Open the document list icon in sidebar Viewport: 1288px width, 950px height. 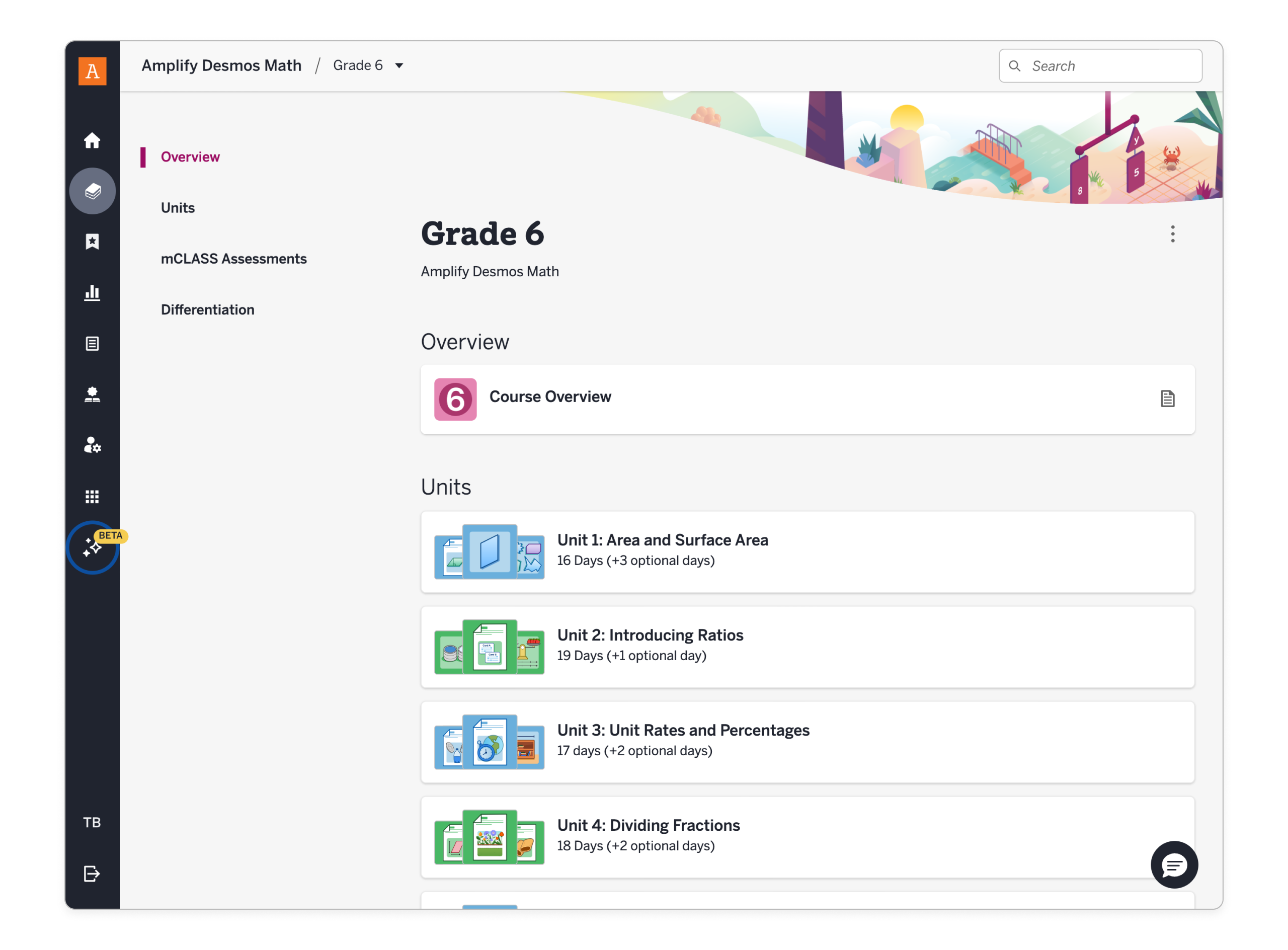(93, 345)
